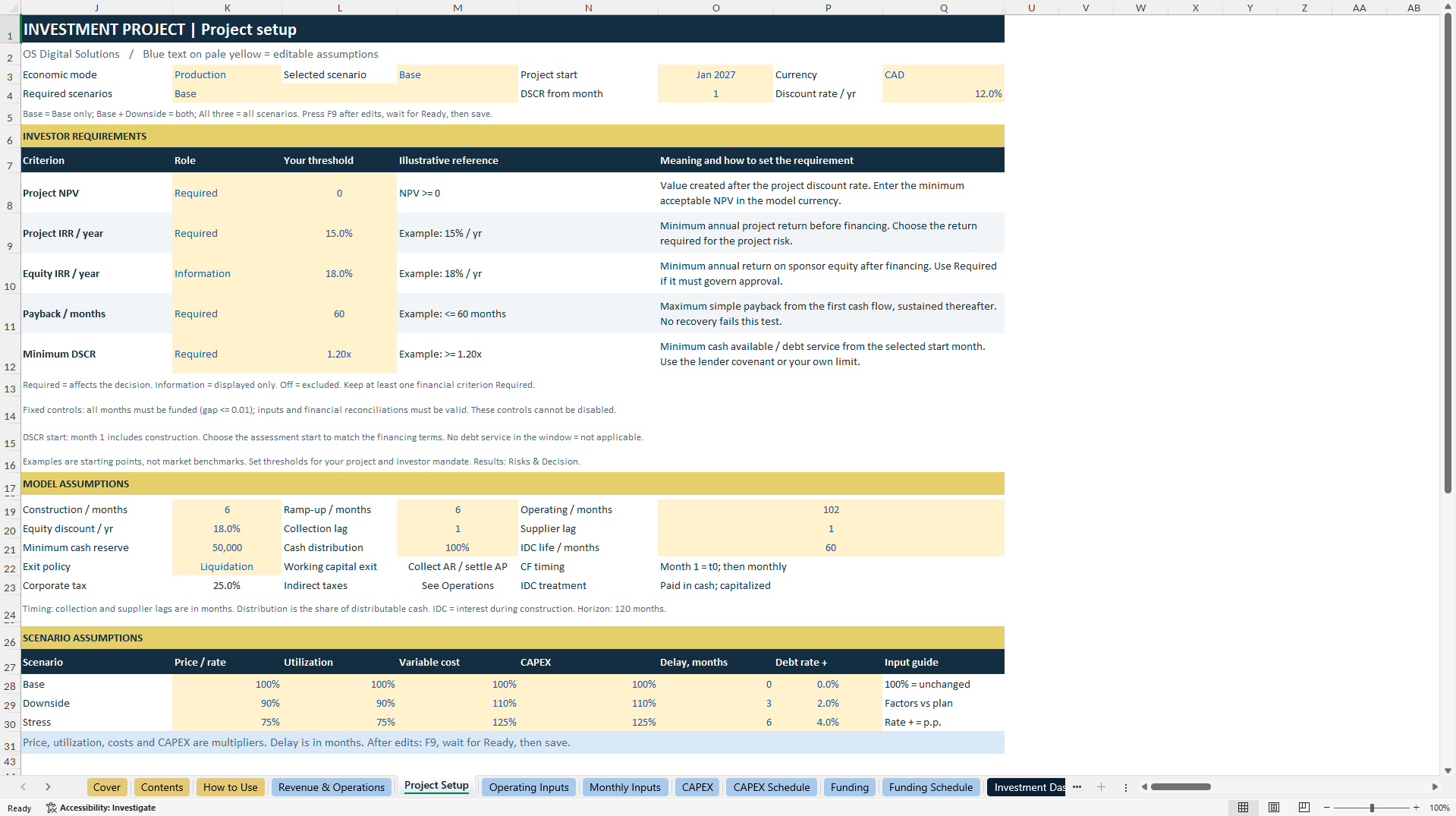The height and width of the screenshot is (816, 1456).
Task: Select Payback threshold 60 cell
Action: click(339, 313)
